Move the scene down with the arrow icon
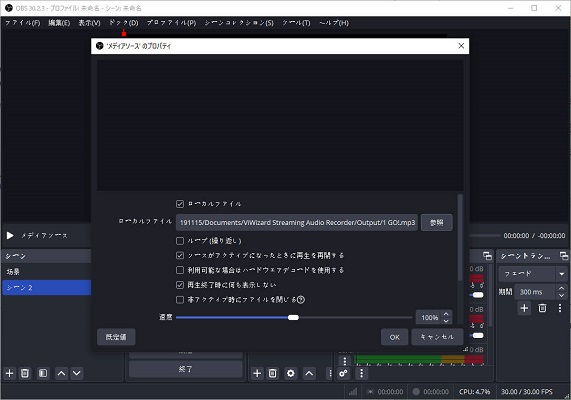This screenshot has height=400, width=571. [x=76, y=373]
